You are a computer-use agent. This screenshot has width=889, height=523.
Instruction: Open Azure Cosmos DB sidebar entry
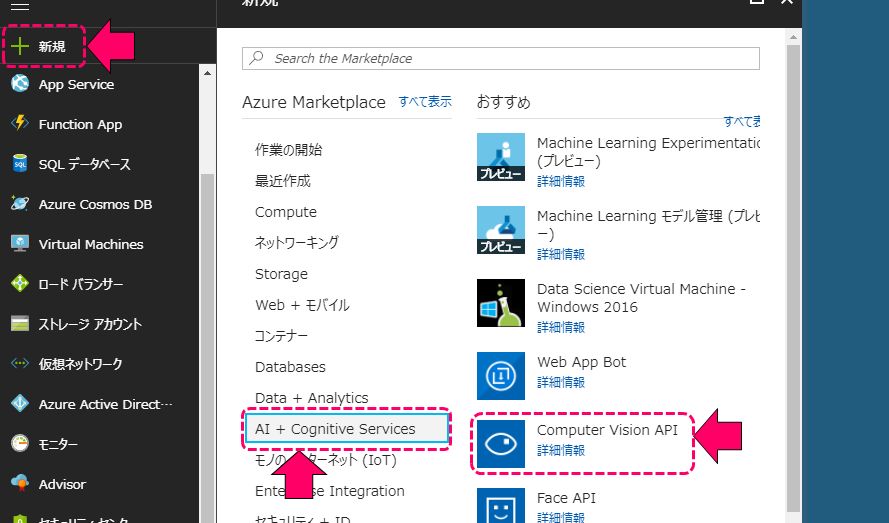coord(95,204)
